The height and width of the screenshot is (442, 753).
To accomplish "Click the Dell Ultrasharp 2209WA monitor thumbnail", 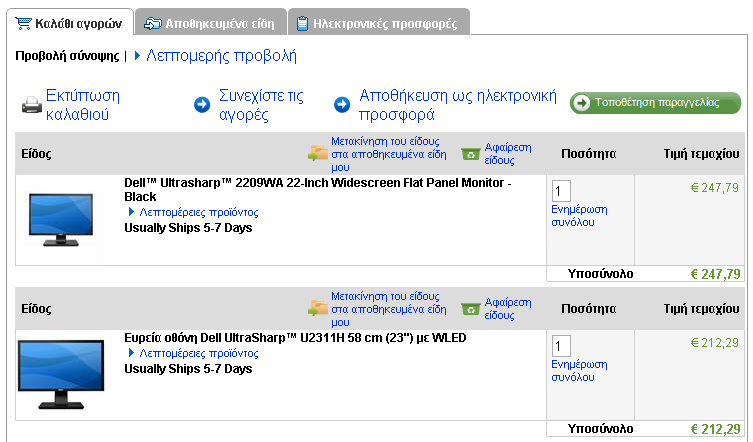I will (x=61, y=220).
